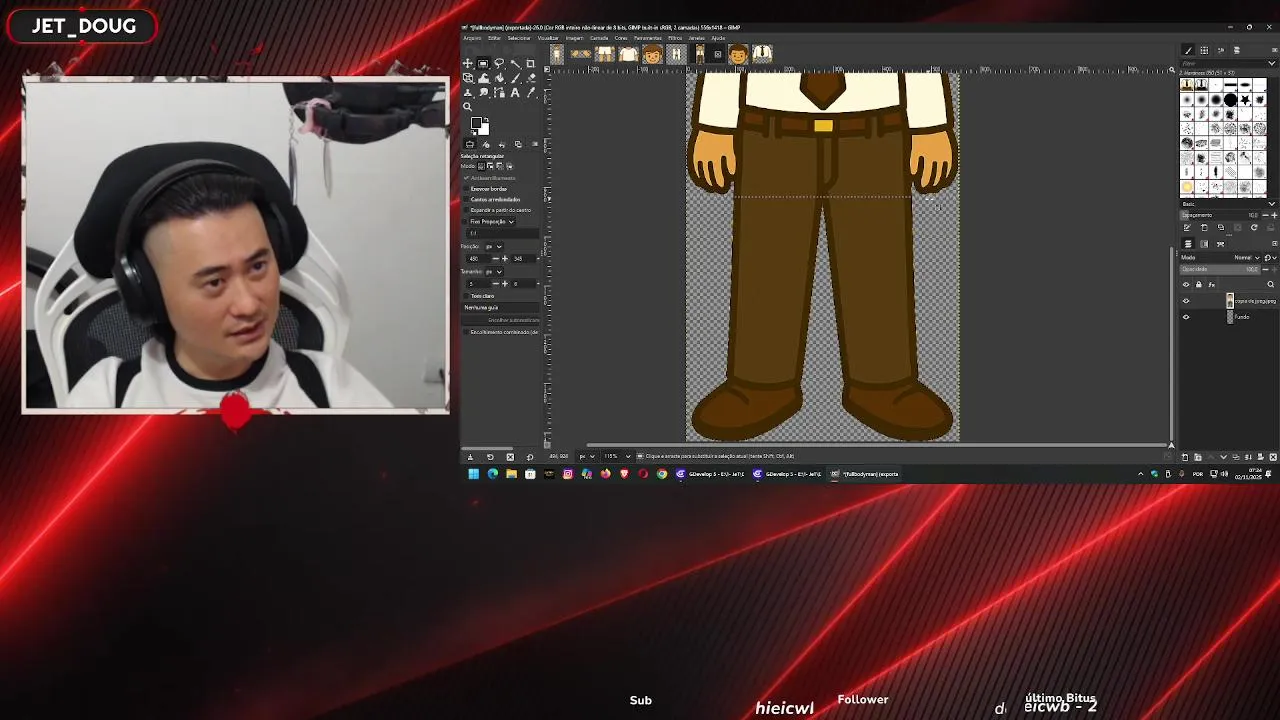Open the Imagem menu
The height and width of the screenshot is (720, 1280).
[x=574, y=38]
